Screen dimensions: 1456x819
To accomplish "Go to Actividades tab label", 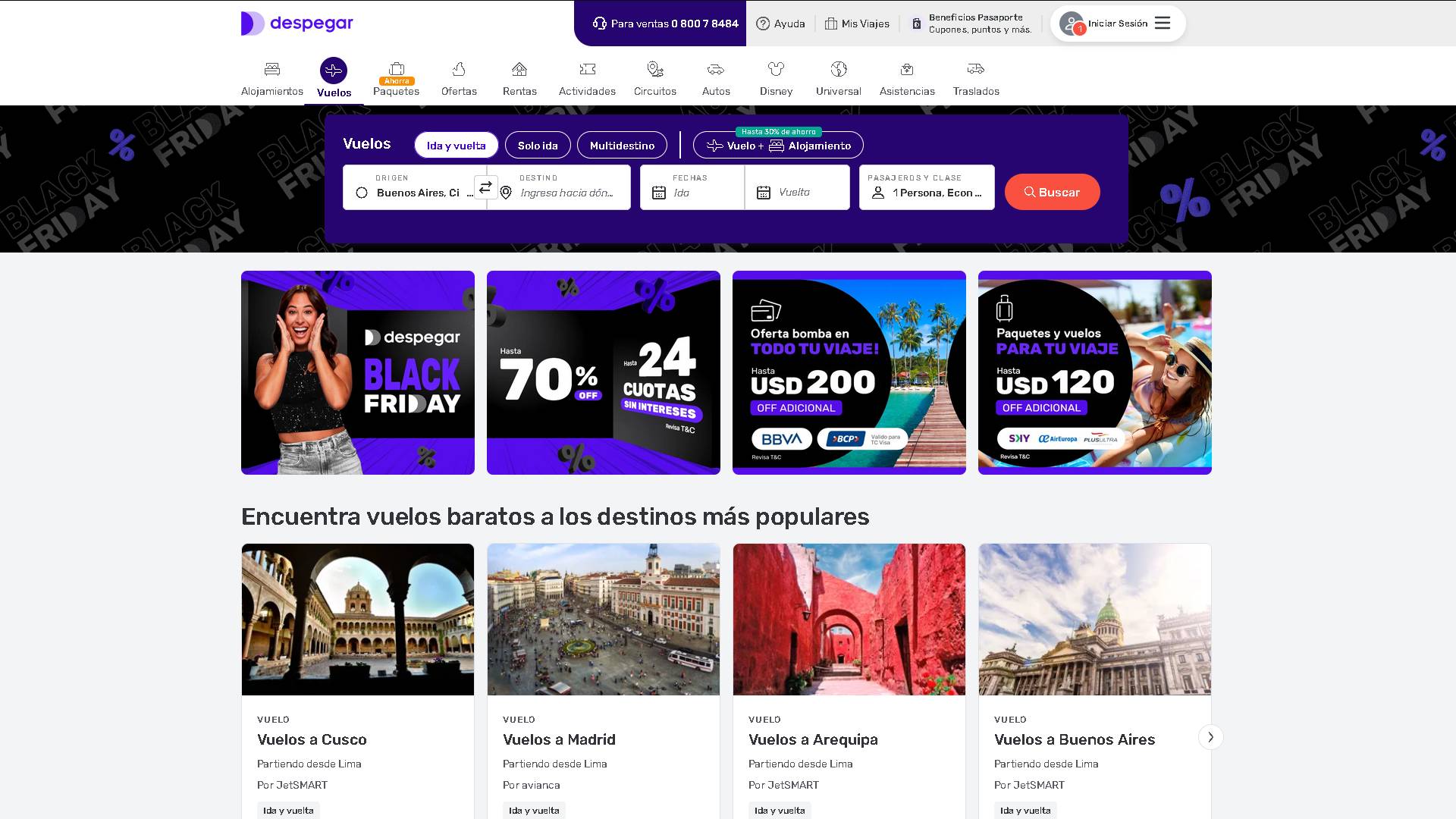I will point(587,91).
